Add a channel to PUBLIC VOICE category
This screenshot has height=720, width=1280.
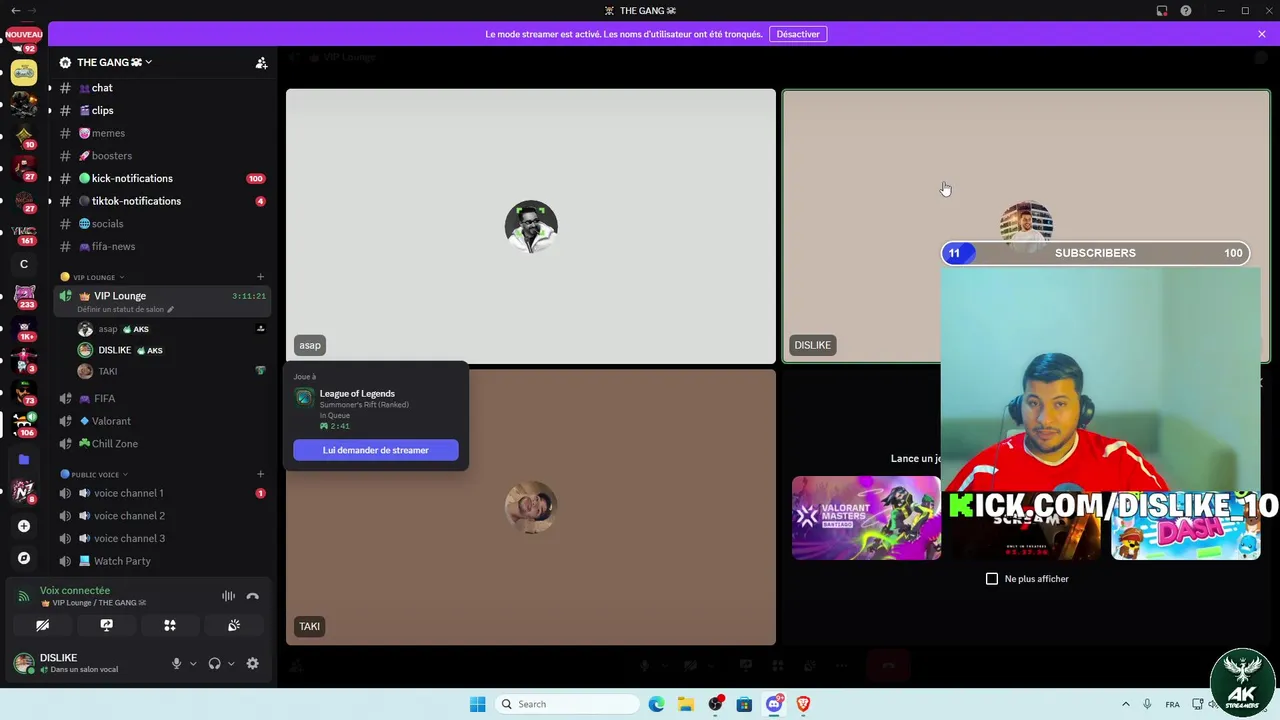[x=261, y=474]
